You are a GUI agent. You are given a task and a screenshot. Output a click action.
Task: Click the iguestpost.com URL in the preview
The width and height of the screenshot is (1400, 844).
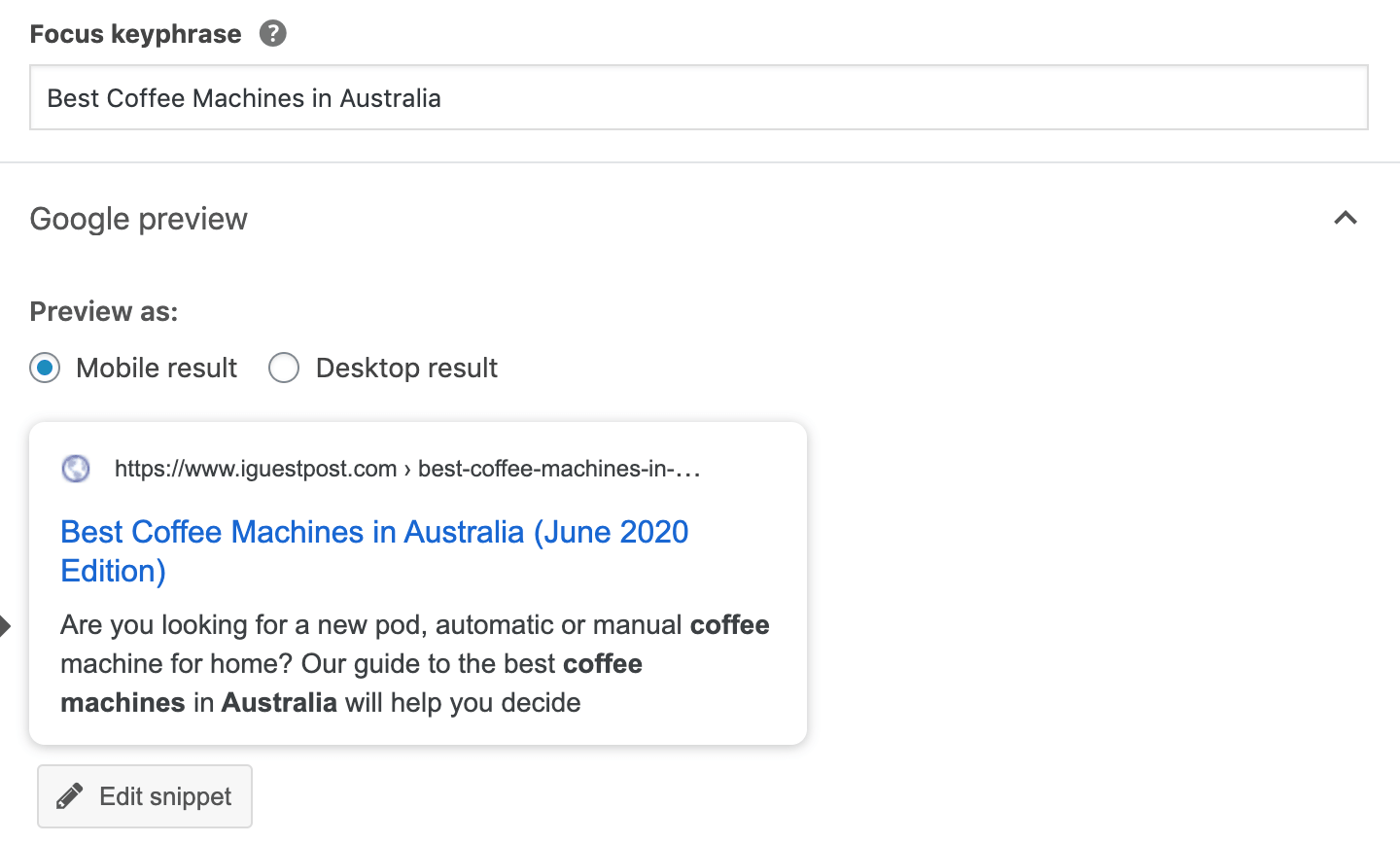[x=256, y=469]
